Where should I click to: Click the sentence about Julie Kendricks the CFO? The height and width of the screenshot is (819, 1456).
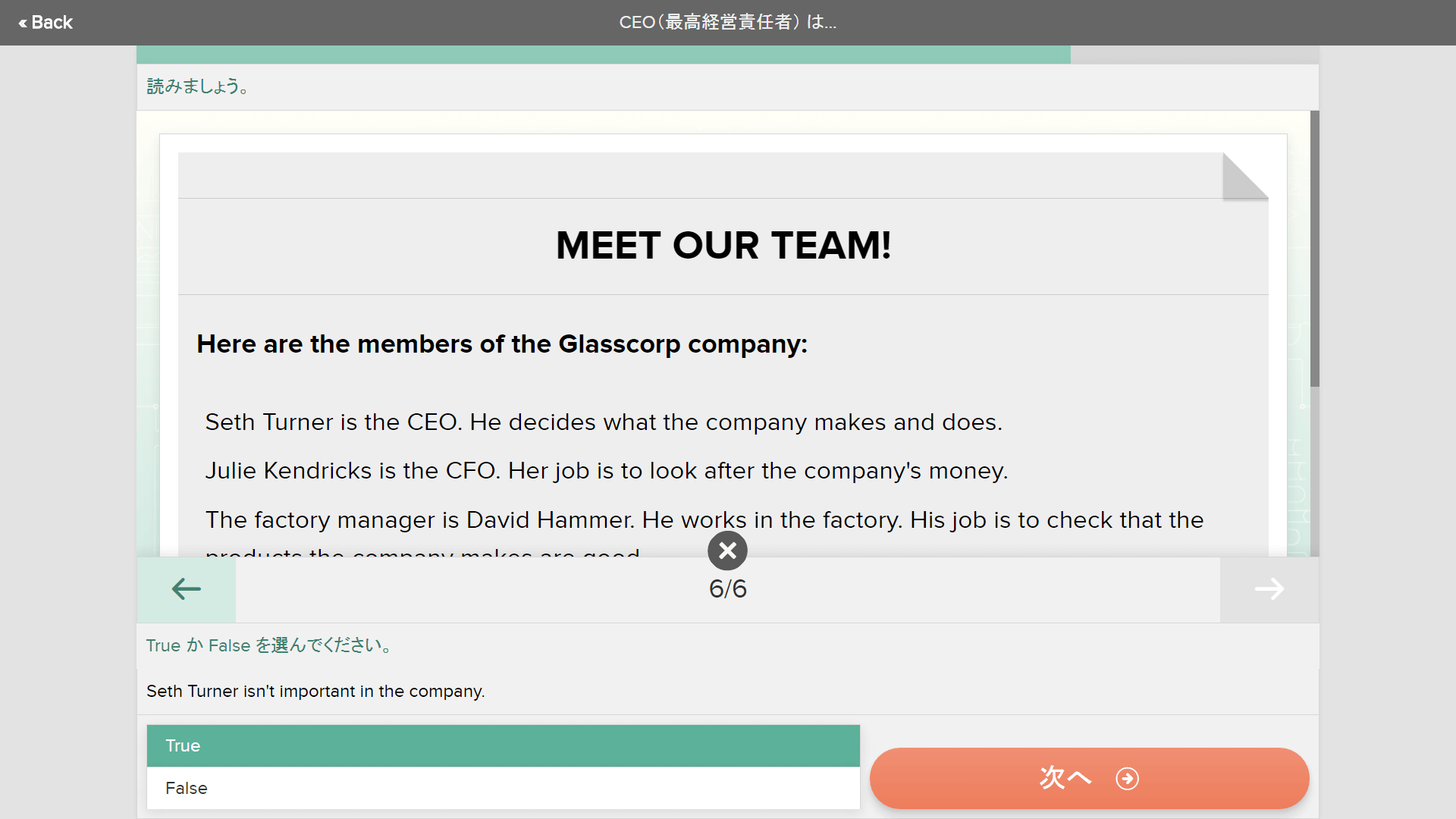(607, 471)
